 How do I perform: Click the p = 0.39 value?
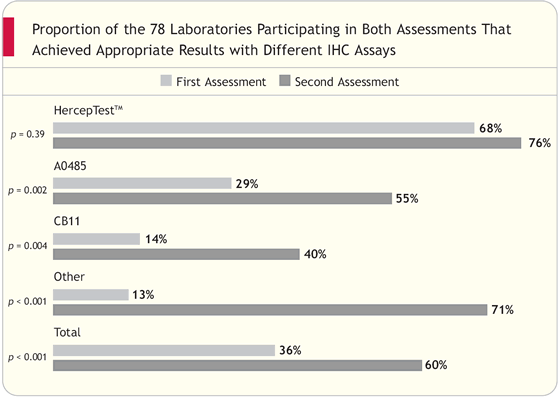coord(28,134)
